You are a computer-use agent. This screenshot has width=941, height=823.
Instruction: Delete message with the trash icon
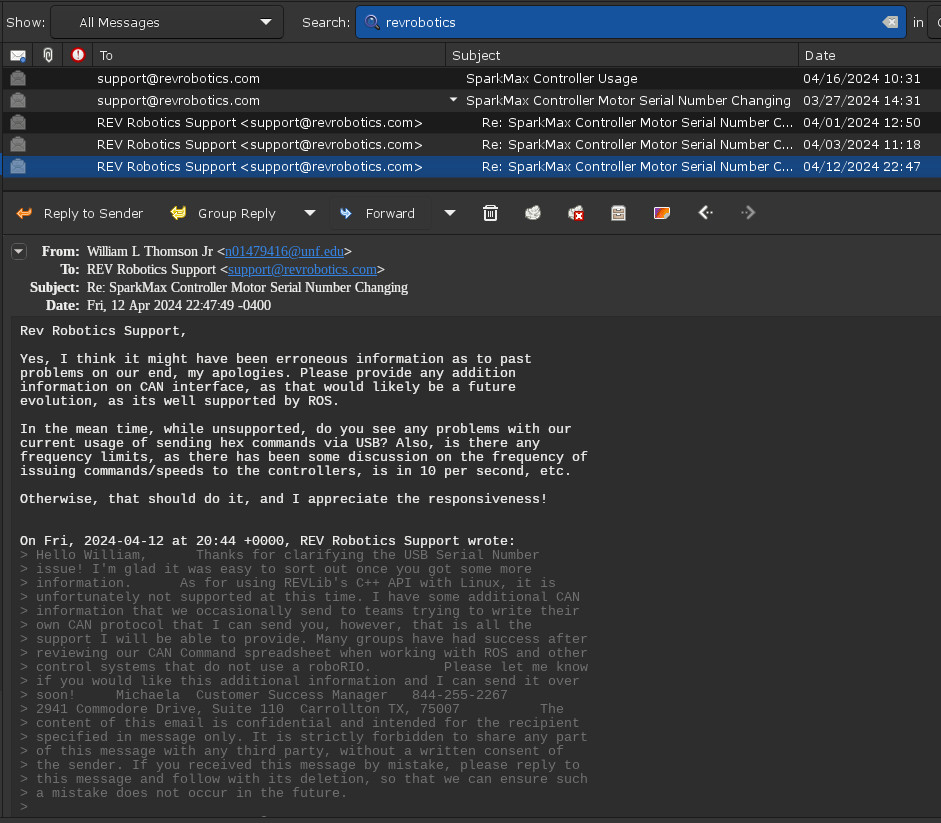point(490,213)
